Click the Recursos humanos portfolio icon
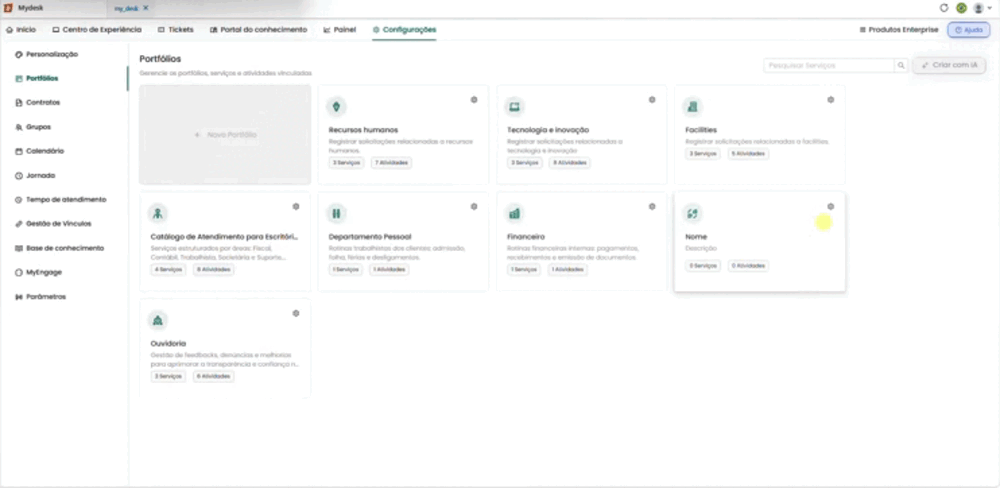 point(336,107)
